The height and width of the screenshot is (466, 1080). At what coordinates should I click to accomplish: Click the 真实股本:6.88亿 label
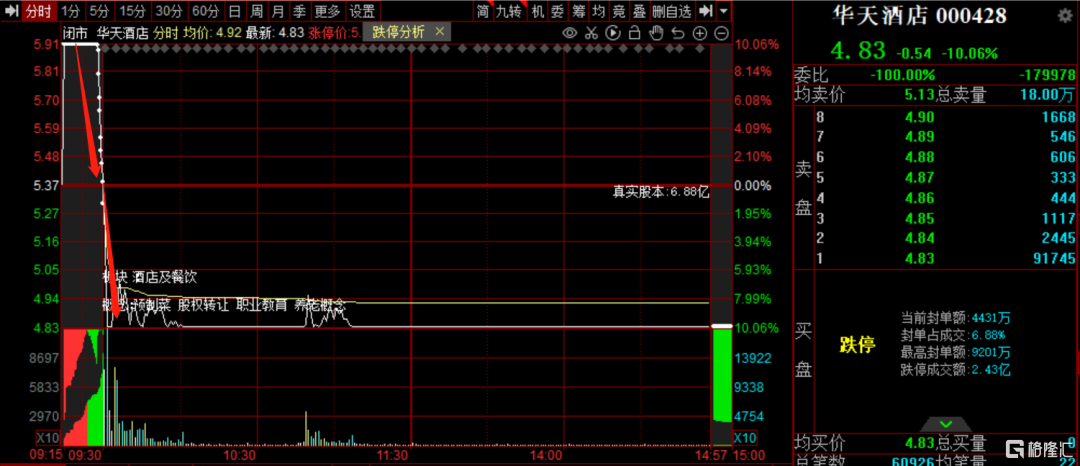point(661,193)
